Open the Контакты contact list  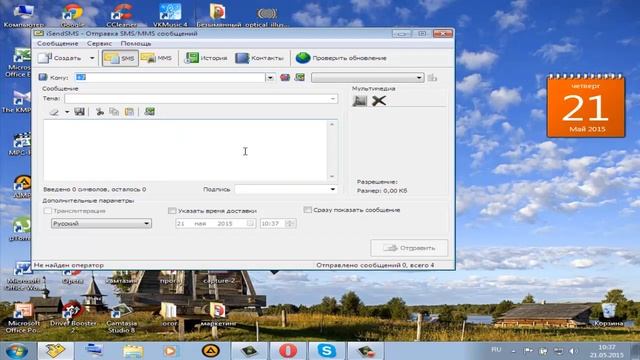point(260,58)
